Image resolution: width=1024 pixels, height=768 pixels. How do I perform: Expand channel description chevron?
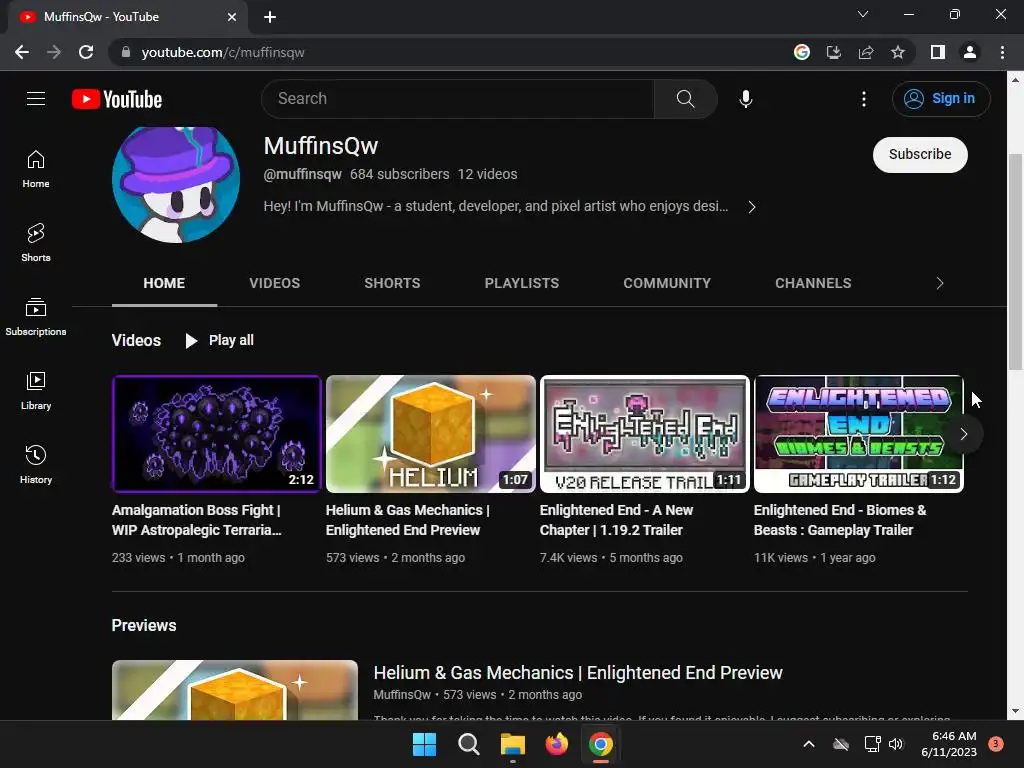coord(752,207)
